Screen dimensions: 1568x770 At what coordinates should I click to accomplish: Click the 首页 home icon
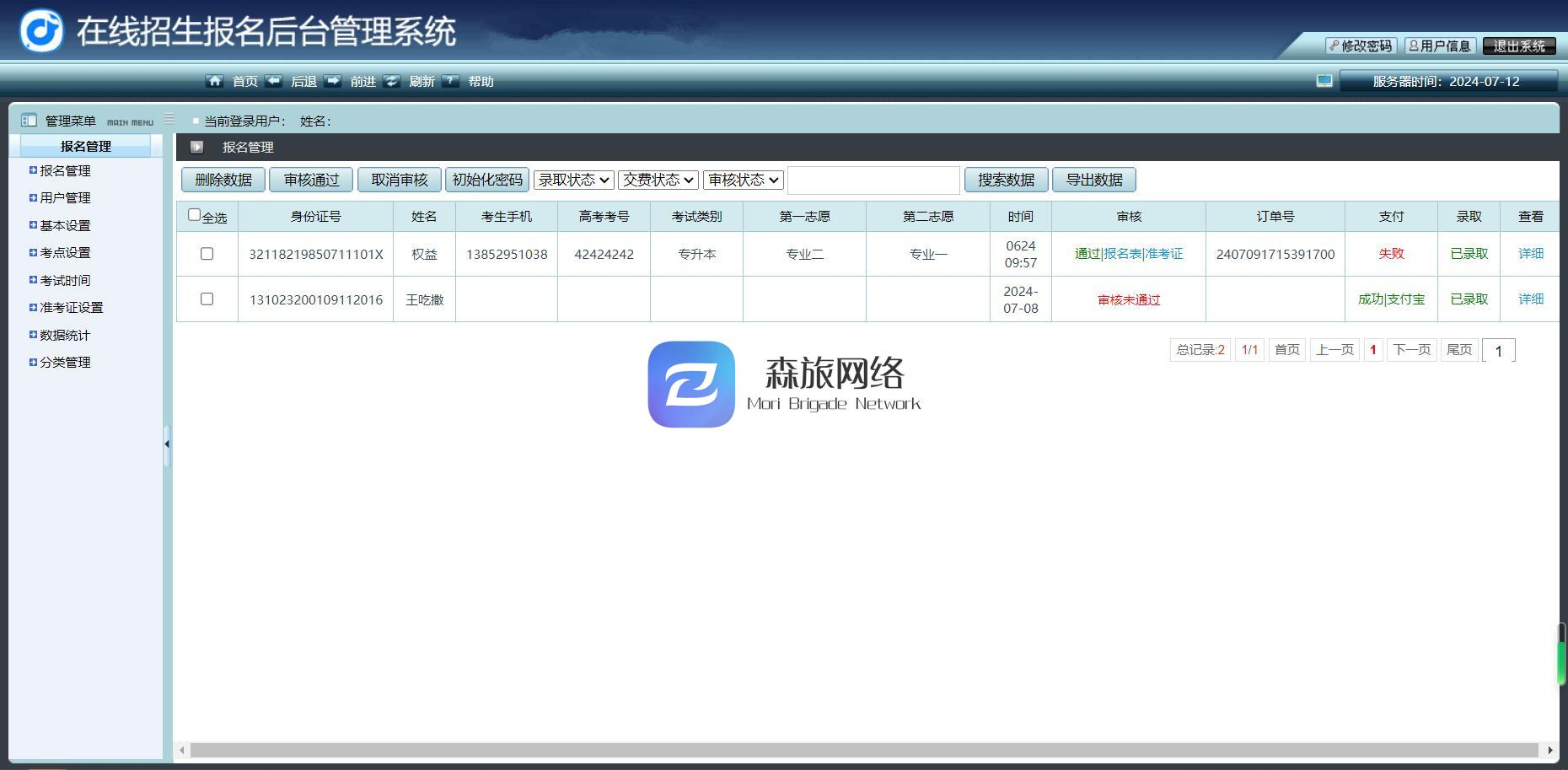[x=214, y=81]
